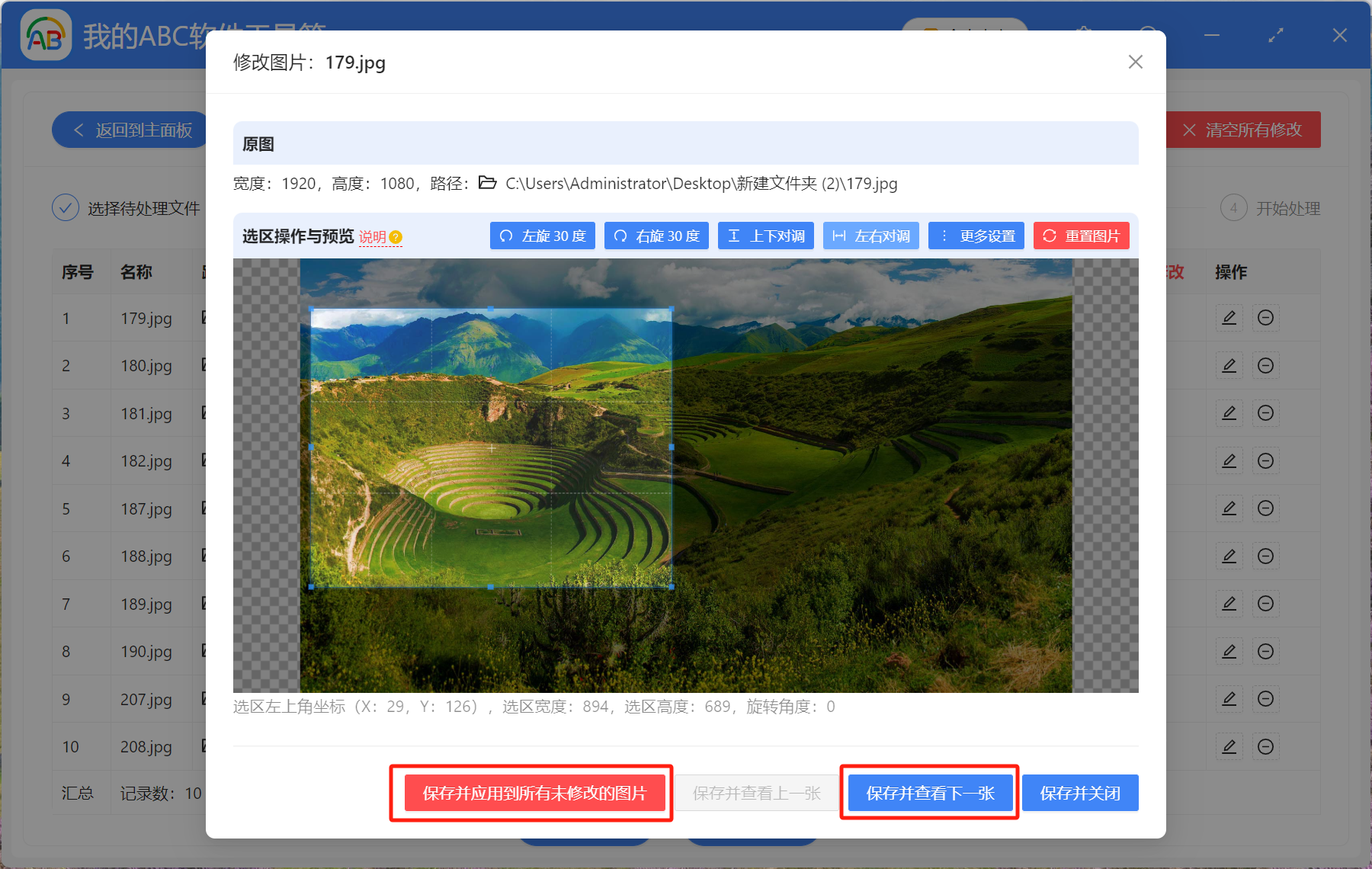Viewport: 1372px width, 869px height.
Task: Select step 4 开始处理
Action: pos(1271,208)
